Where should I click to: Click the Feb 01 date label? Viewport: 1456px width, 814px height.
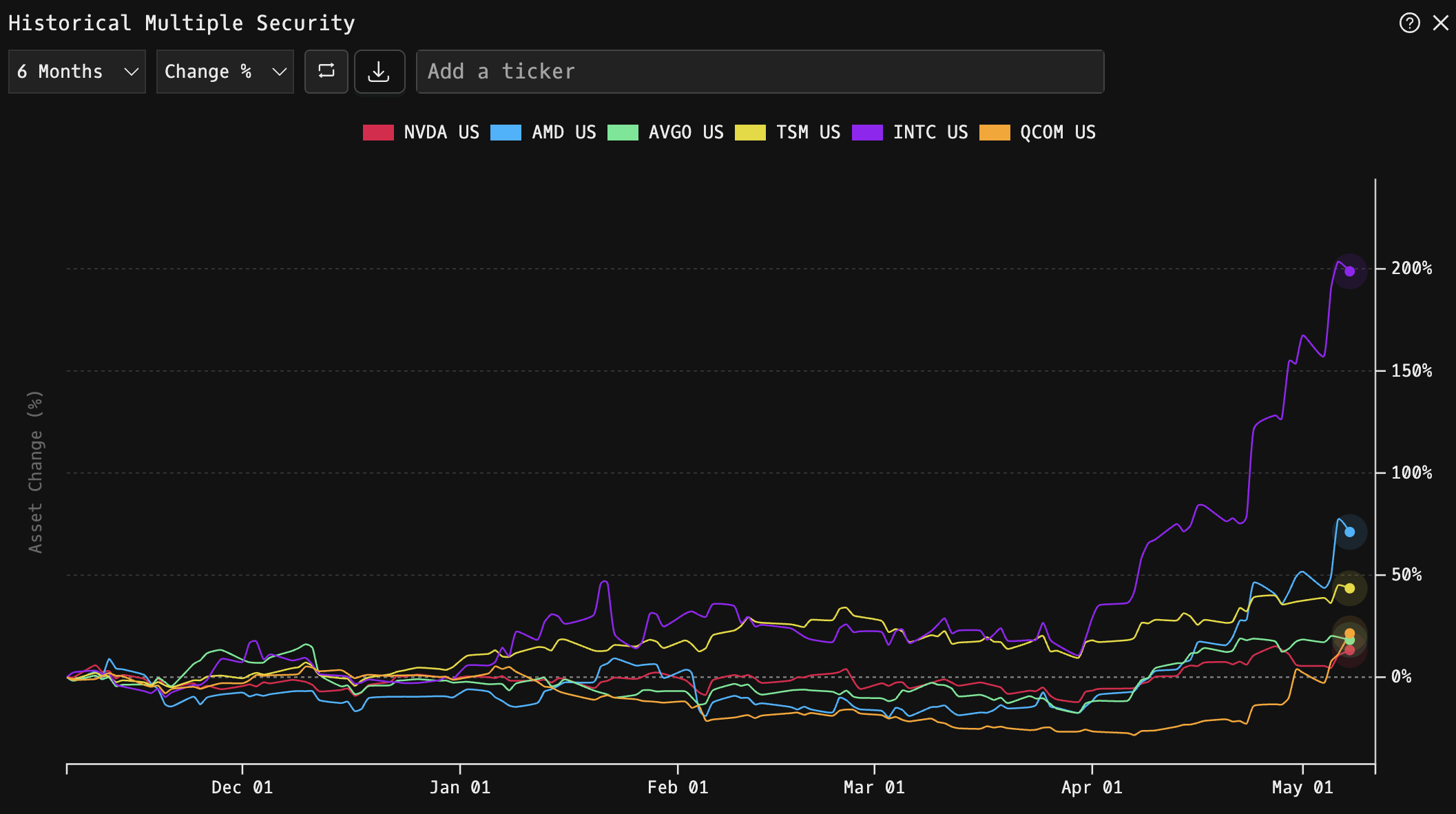(x=678, y=787)
